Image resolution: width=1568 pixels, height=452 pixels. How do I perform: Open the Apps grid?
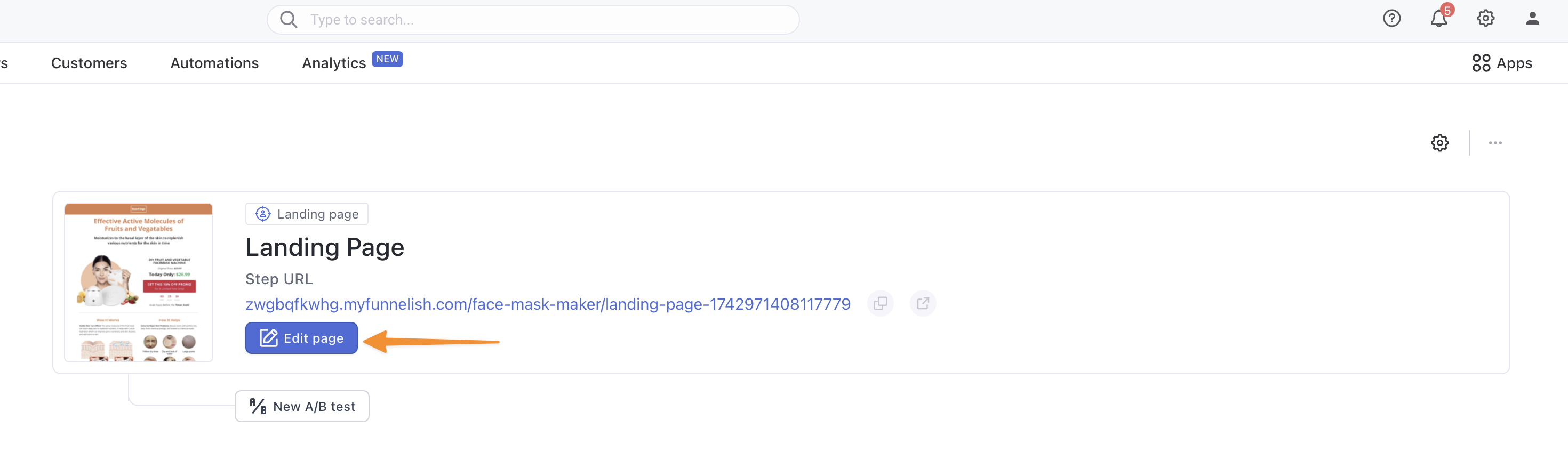[1502, 63]
